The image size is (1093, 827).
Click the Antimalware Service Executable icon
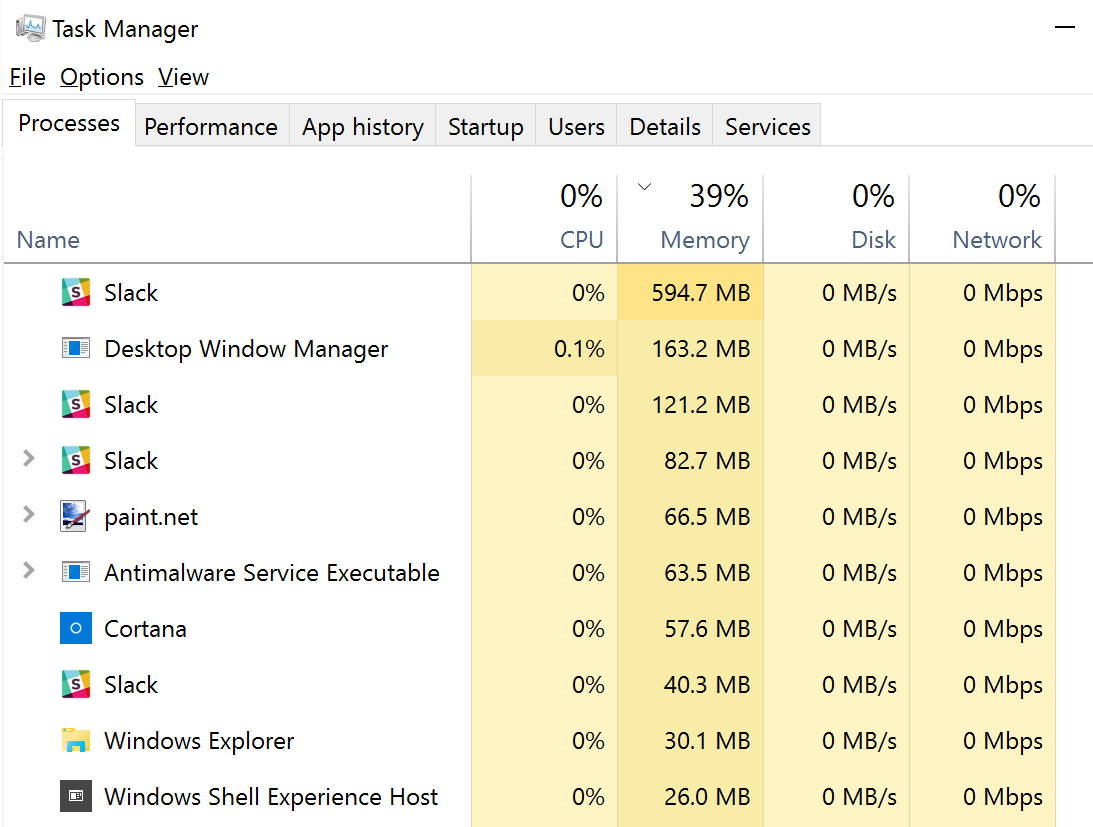pos(76,573)
